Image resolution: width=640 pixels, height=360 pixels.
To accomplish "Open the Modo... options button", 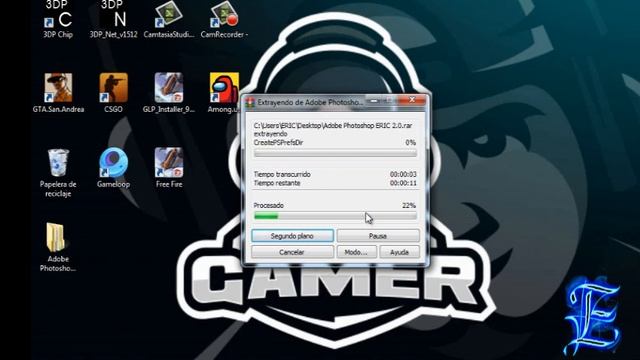I will click(x=356, y=252).
